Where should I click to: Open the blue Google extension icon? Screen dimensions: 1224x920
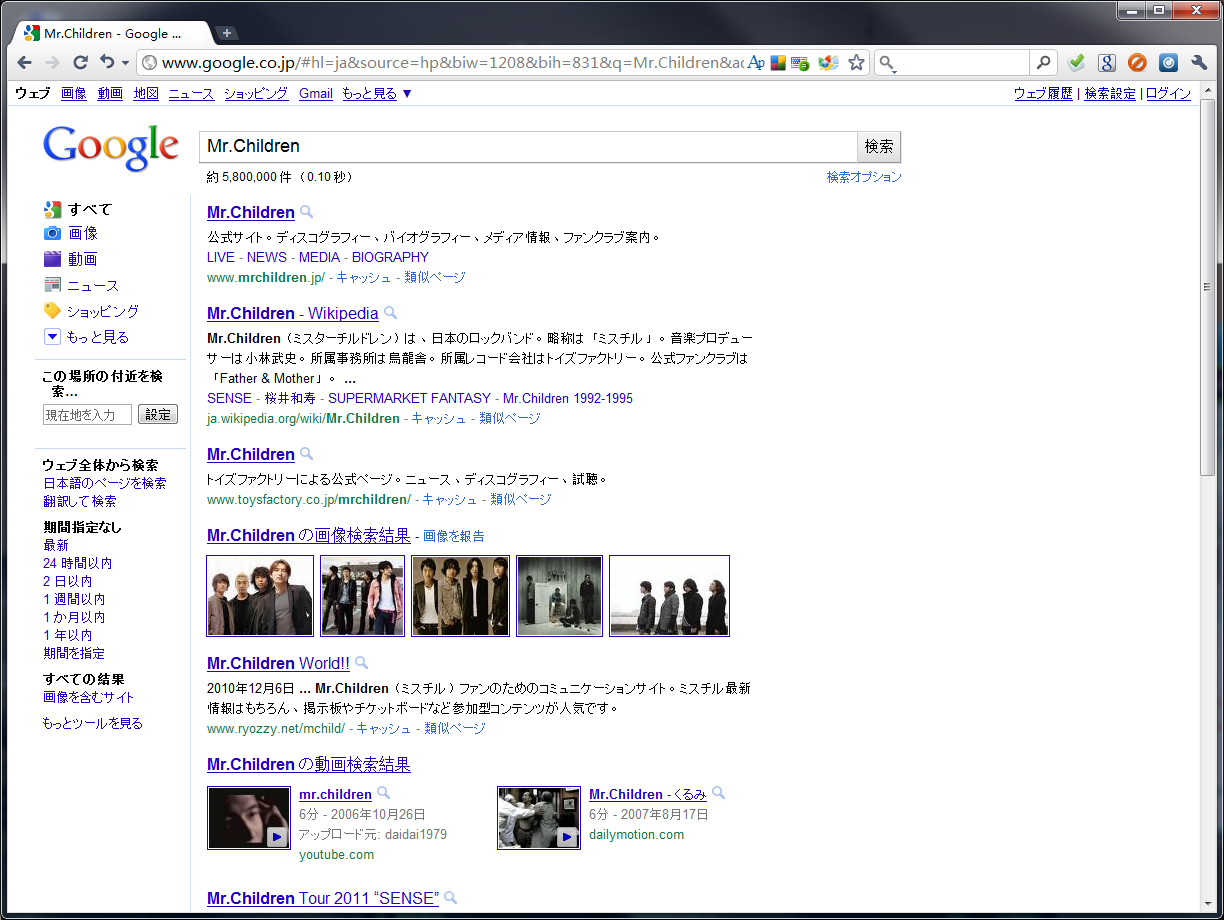point(1106,63)
